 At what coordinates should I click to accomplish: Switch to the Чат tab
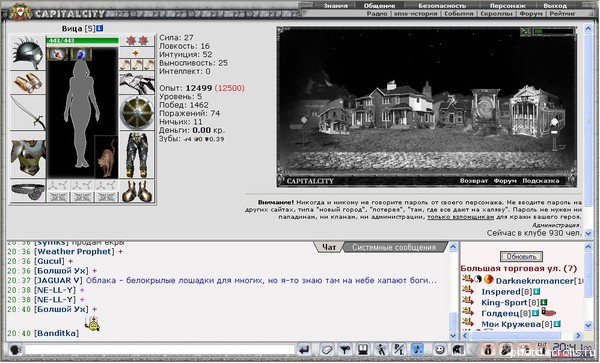329,247
